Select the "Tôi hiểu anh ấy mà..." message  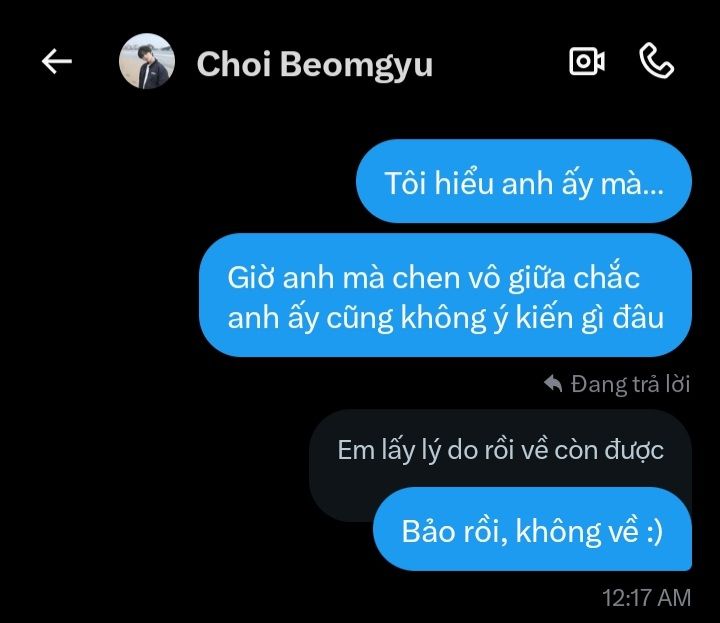click(524, 181)
